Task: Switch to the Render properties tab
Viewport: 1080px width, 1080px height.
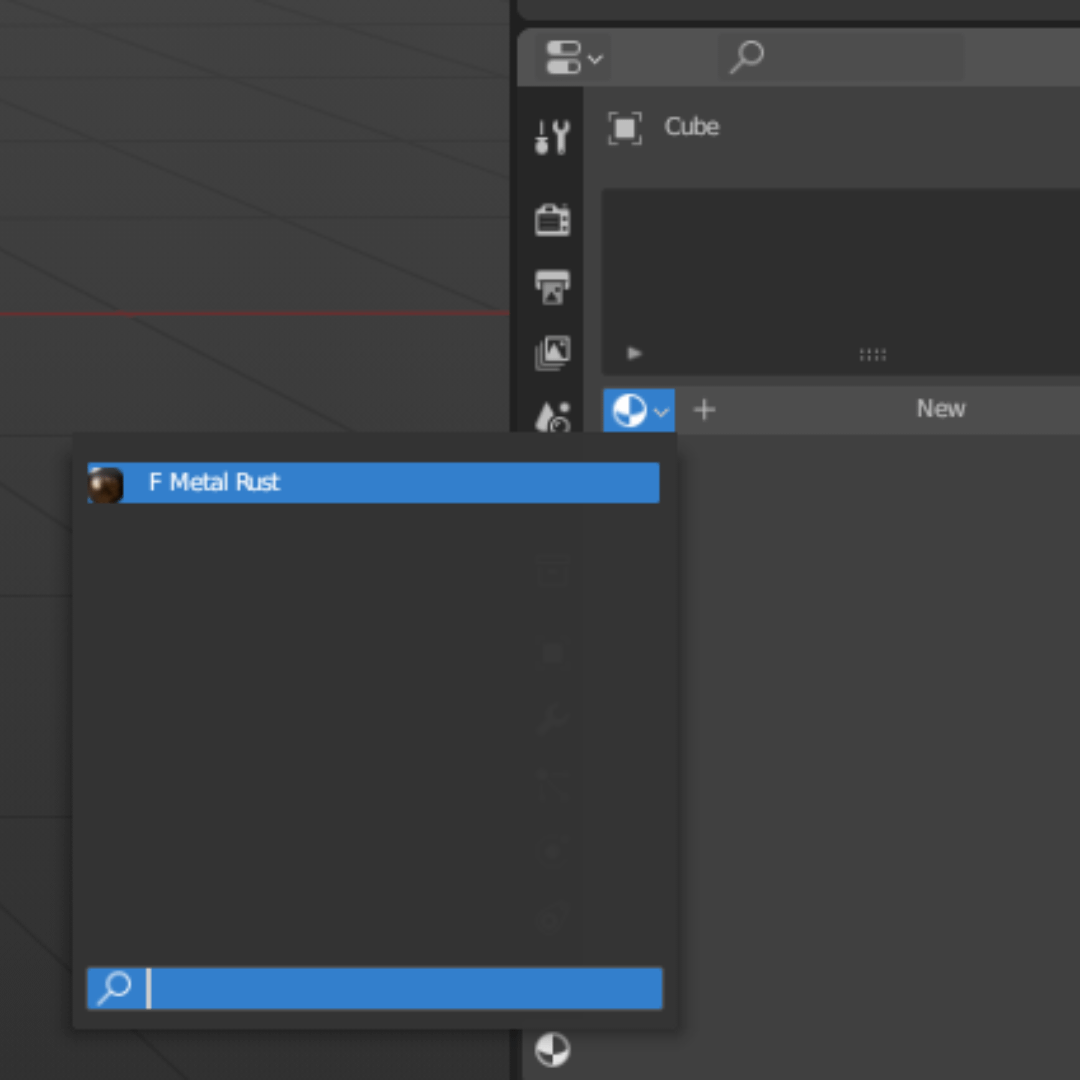Action: coord(552,219)
